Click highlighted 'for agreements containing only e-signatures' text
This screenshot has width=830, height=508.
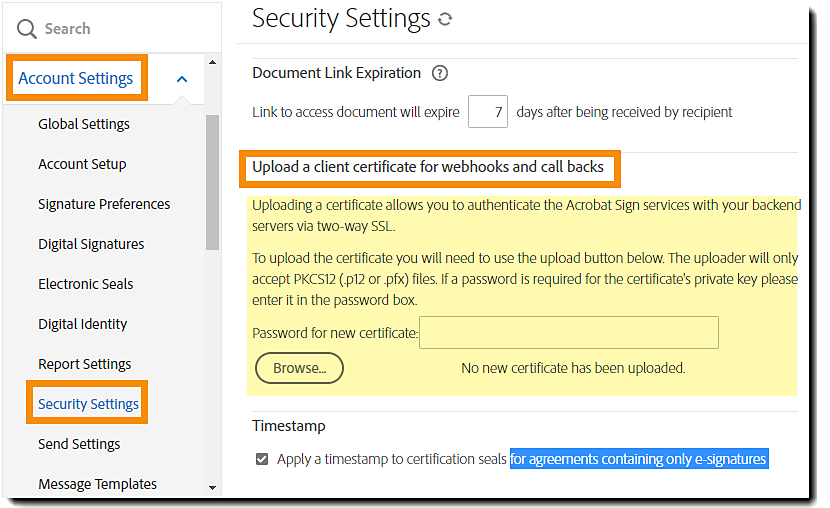tap(639, 459)
